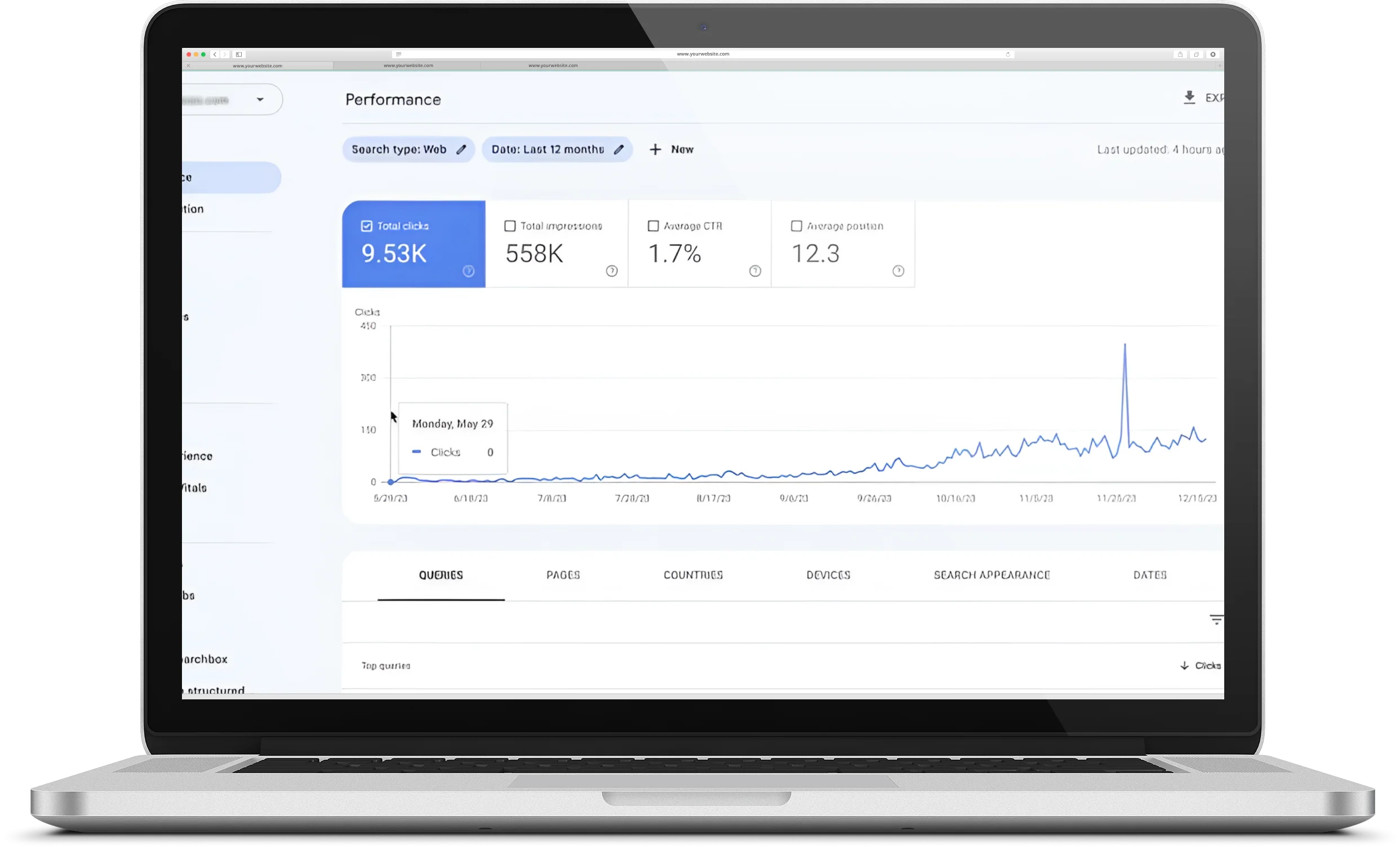Viewport: 1400px width, 847px height.
Task: Click the New filter button
Action: coord(672,149)
